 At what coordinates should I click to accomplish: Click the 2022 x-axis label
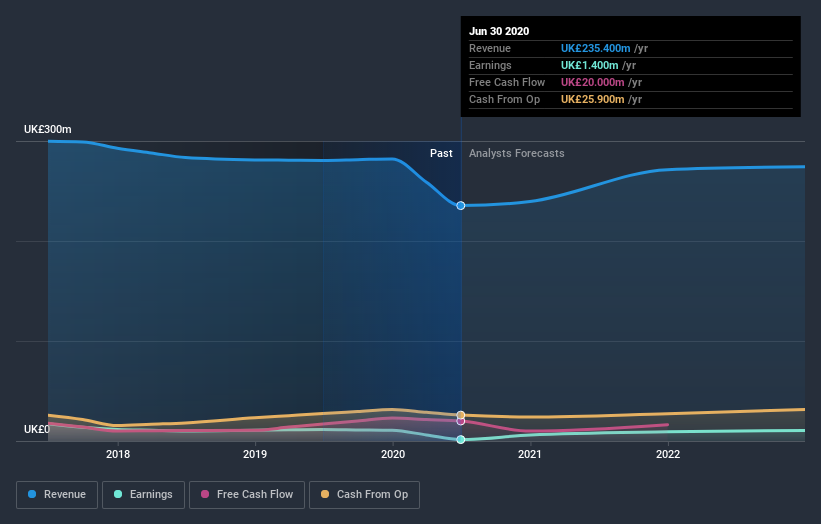(668, 454)
